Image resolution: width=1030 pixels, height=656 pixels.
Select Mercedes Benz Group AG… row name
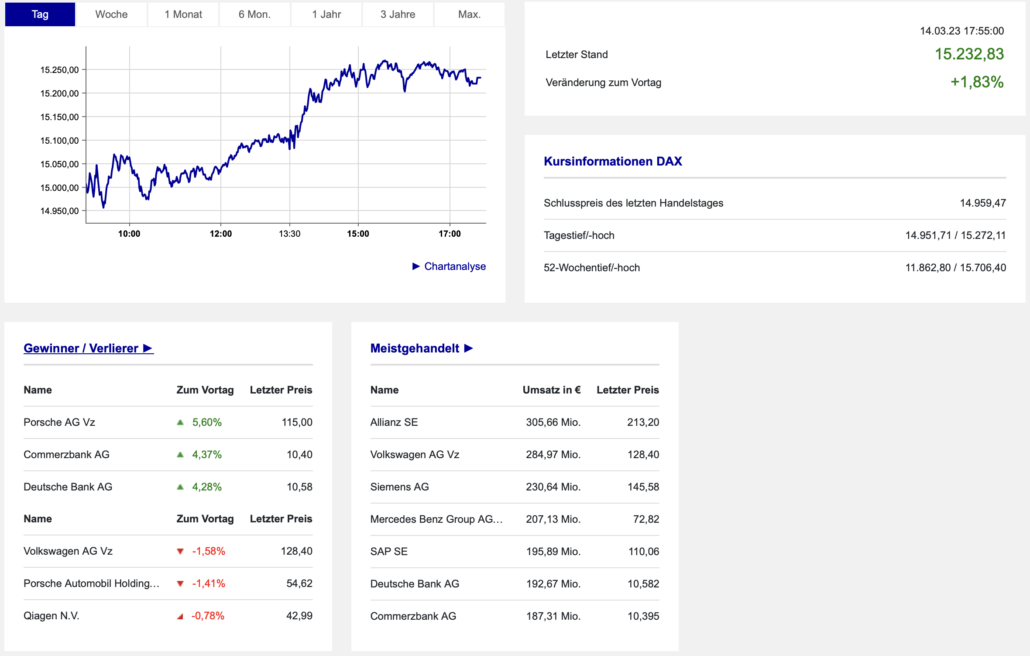[436, 519]
